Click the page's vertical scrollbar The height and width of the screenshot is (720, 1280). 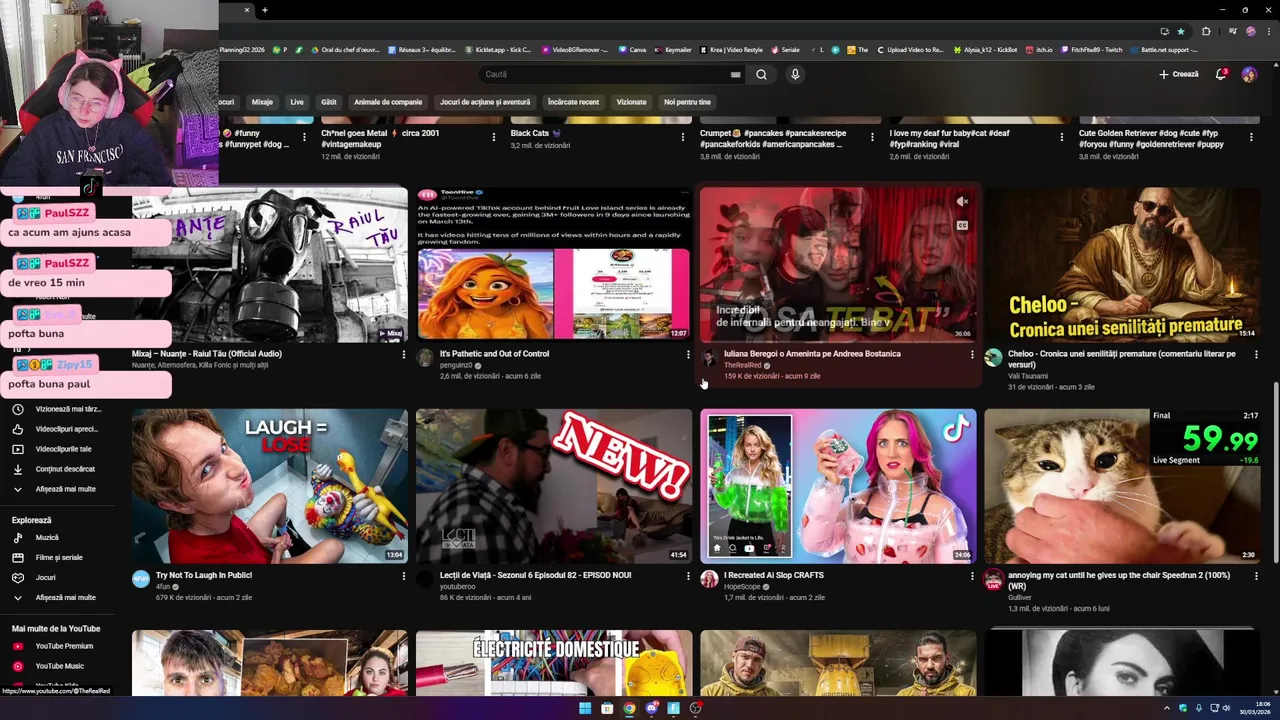tap(1275, 473)
